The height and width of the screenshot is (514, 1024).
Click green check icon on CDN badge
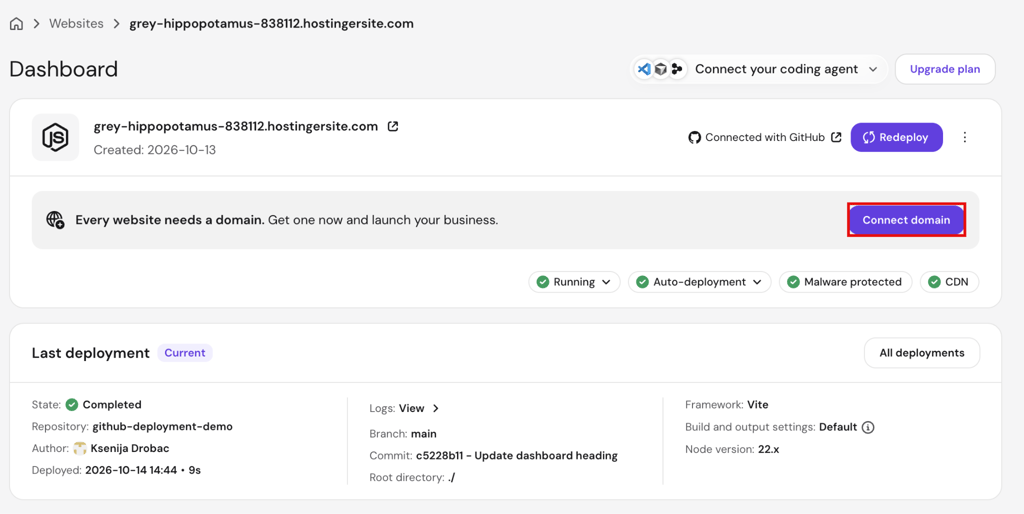tap(934, 282)
